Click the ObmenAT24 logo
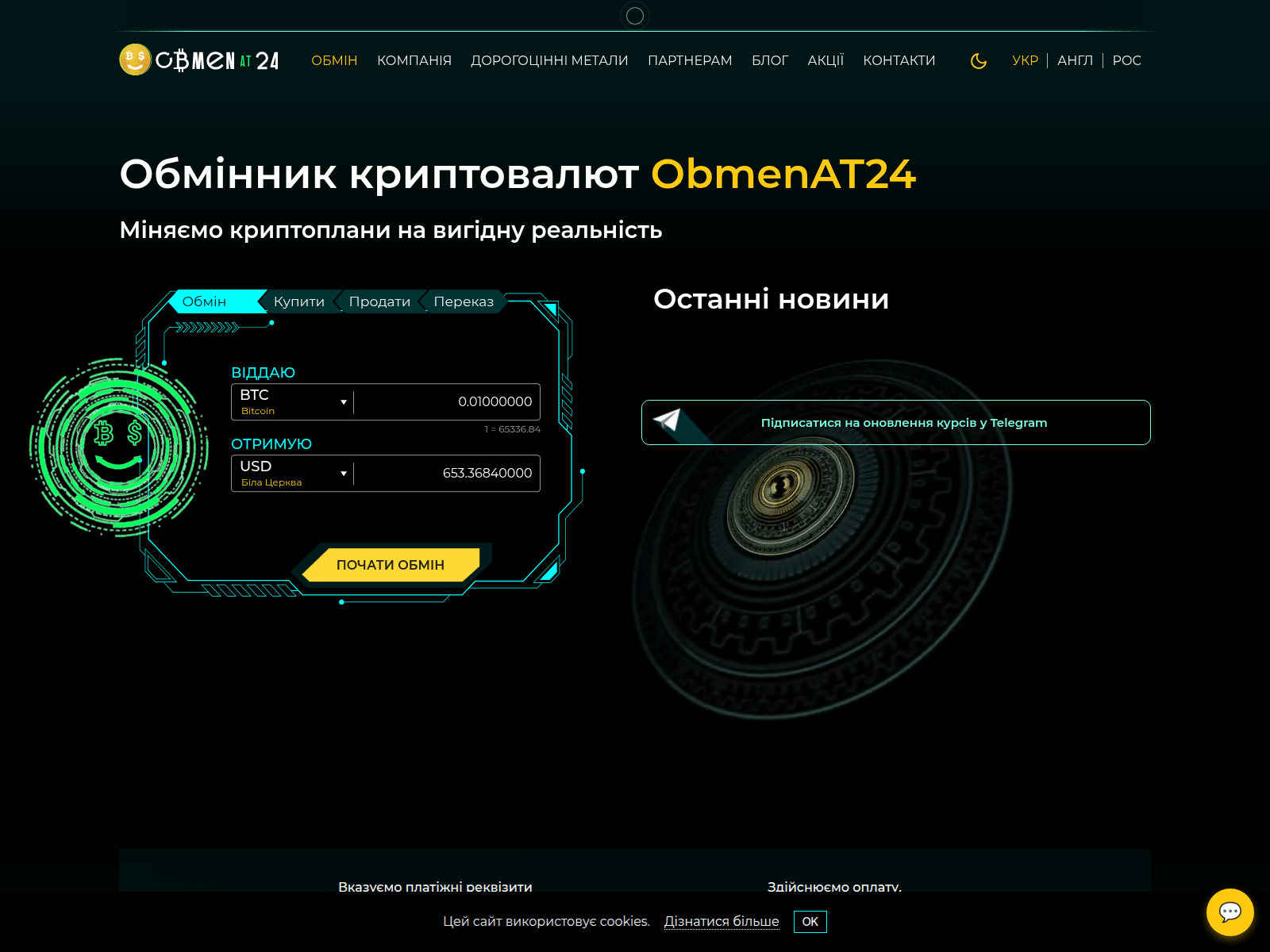The width and height of the screenshot is (1270, 952). click(199, 59)
